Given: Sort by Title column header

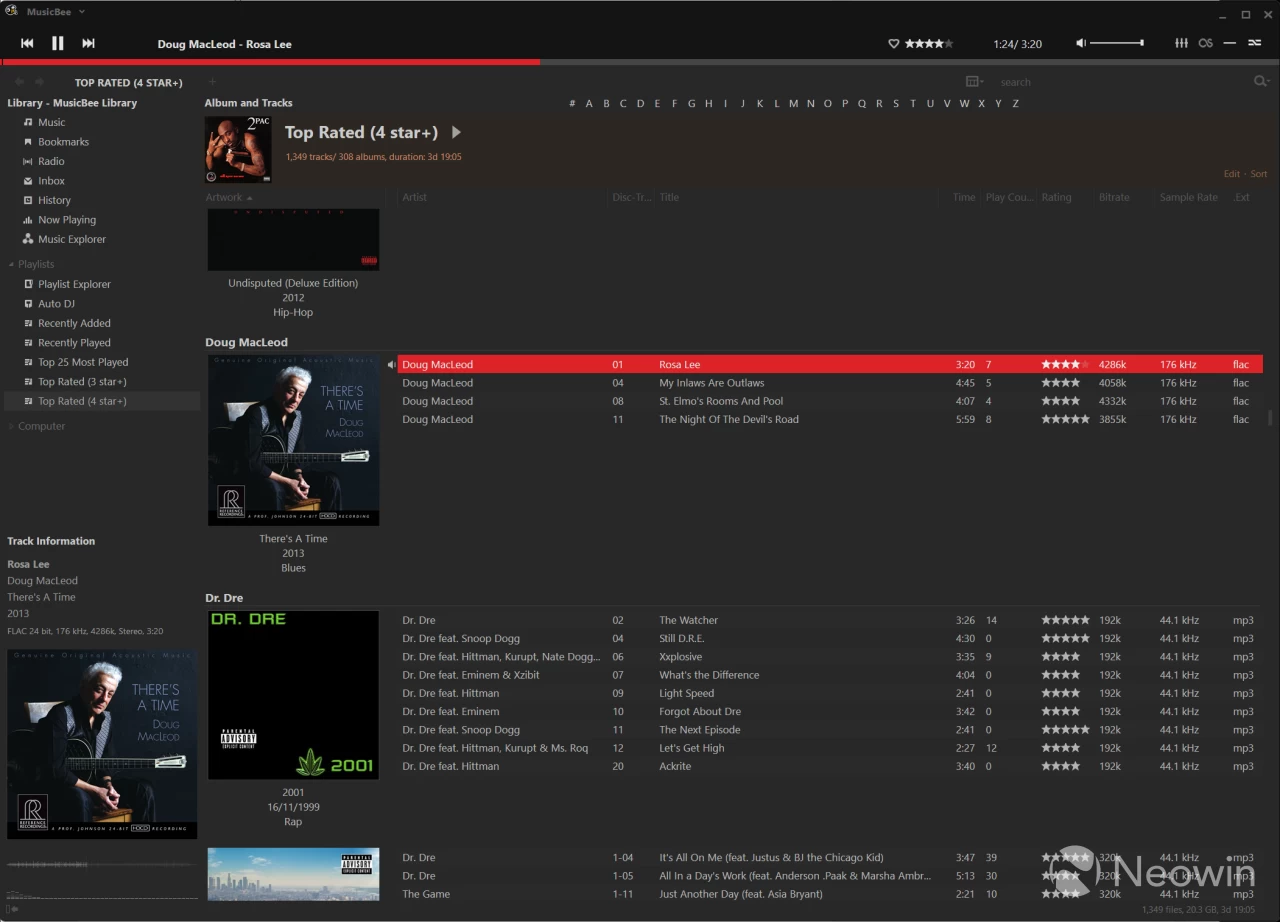Looking at the screenshot, I should pos(669,197).
